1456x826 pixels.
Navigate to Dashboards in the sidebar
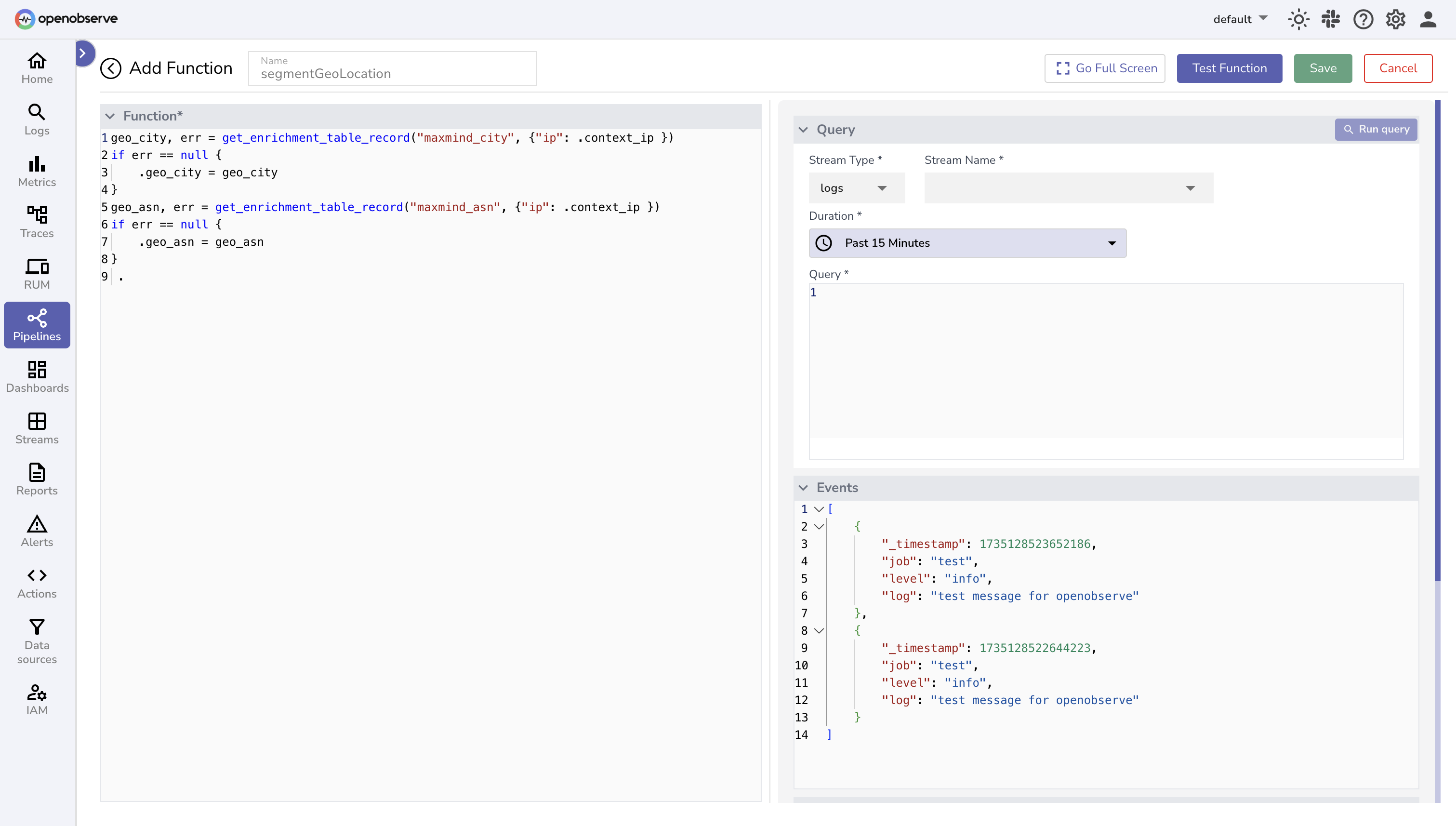tap(37, 377)
